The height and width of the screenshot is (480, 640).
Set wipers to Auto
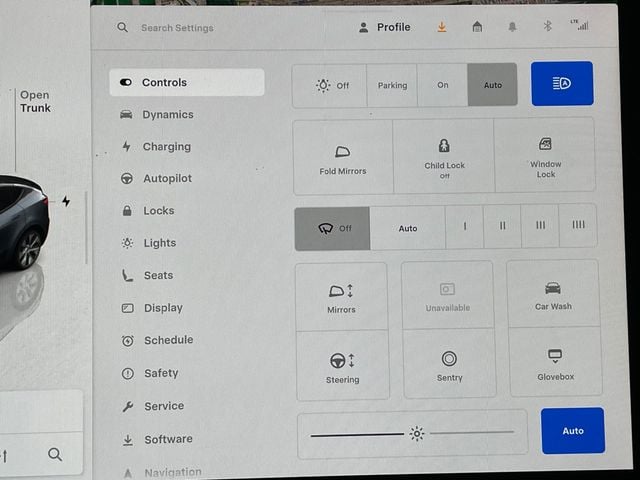coord(408,228)
